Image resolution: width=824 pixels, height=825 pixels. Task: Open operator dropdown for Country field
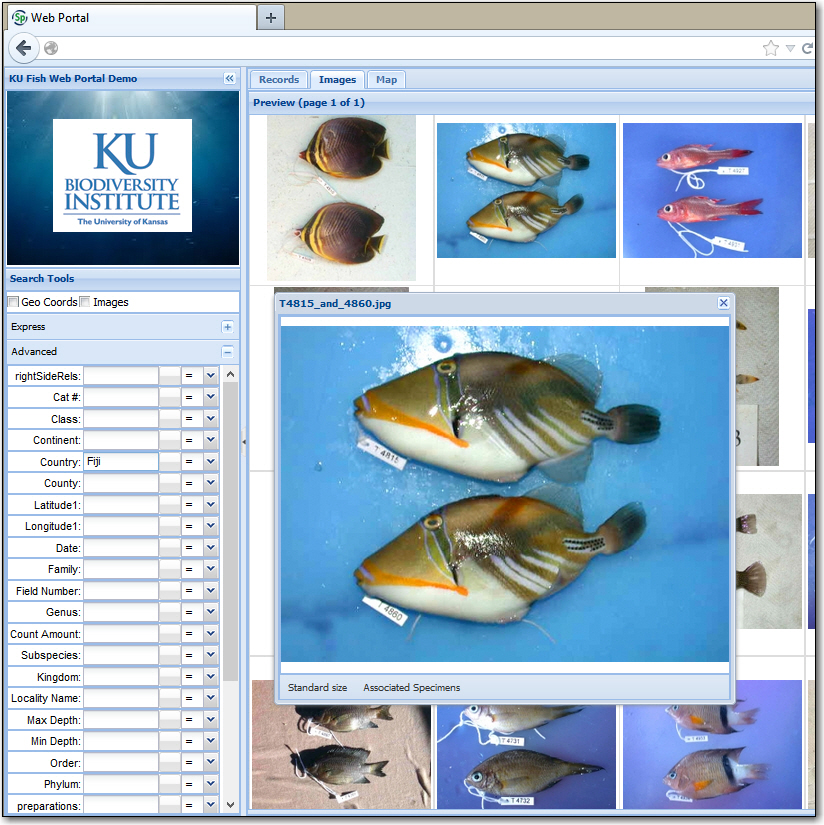tap(211, 461)
